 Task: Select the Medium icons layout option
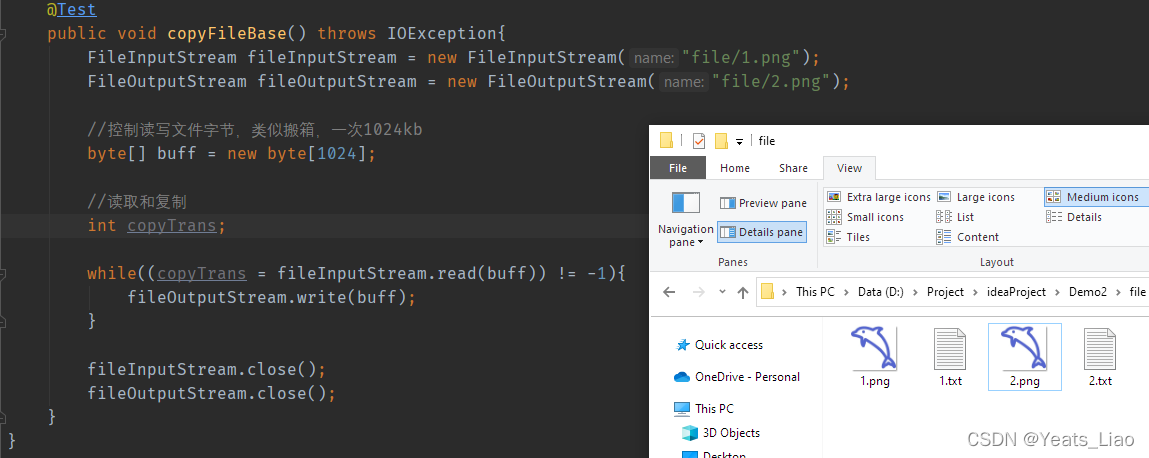click(x=1093, y=197)
